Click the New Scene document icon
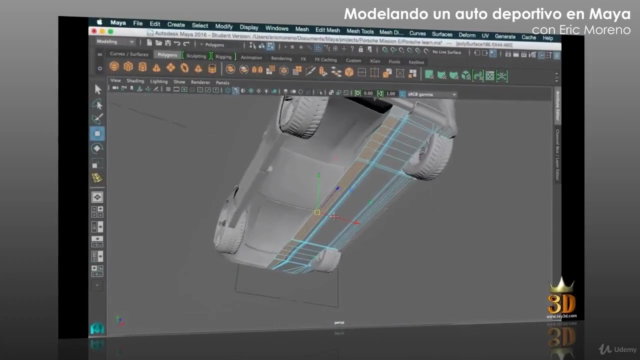The image size is (640, 360). click(x=149, y=42)
